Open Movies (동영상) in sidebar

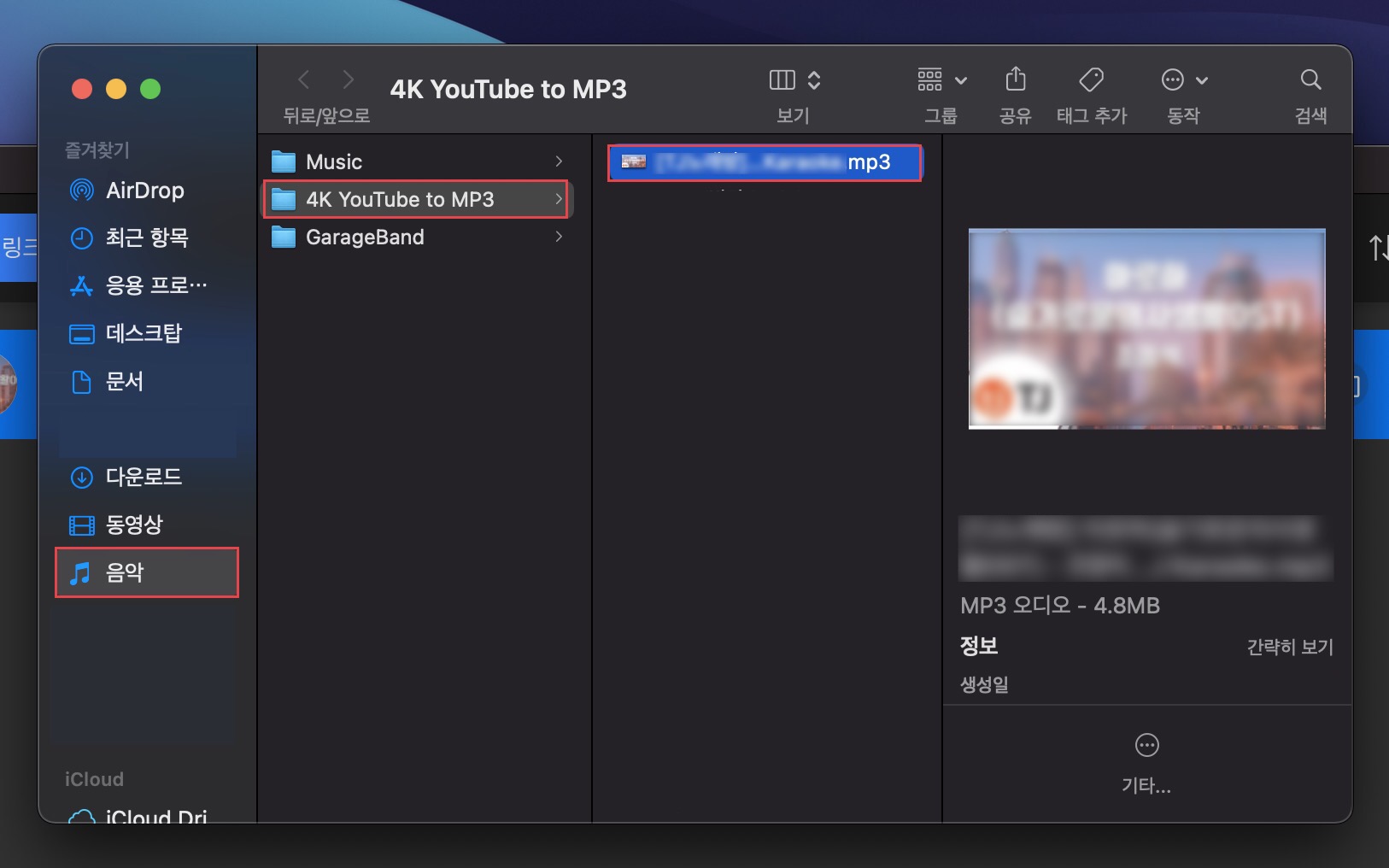(146, 525)
